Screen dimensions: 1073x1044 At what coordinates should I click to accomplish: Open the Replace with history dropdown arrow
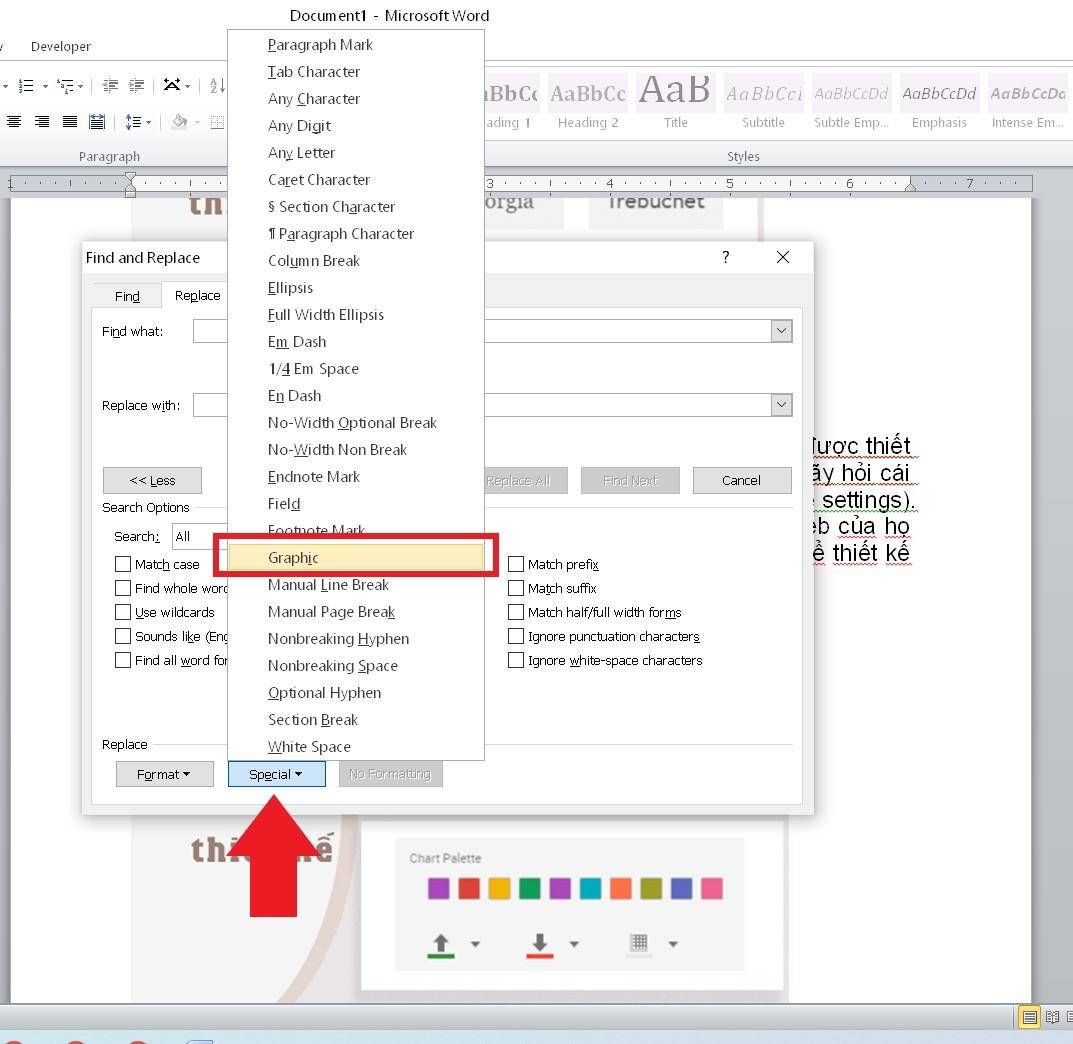(x=781, y=404)
